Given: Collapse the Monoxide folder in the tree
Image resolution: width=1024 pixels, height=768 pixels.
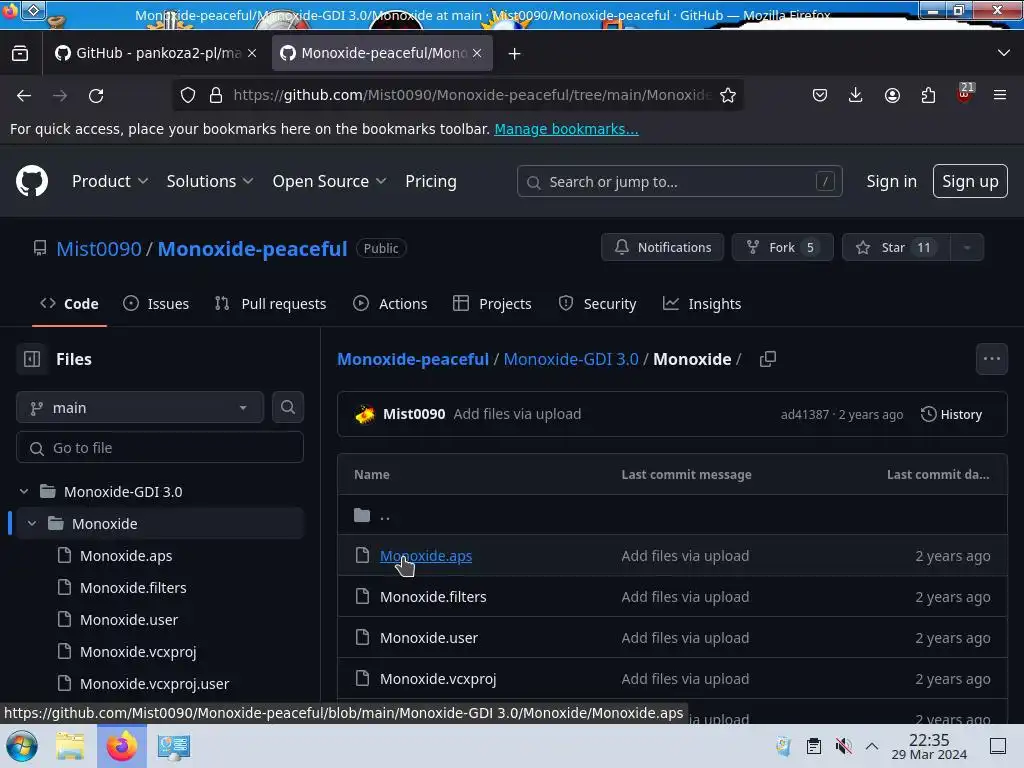Looking at the screenshot, I should (x=32, y=523).
